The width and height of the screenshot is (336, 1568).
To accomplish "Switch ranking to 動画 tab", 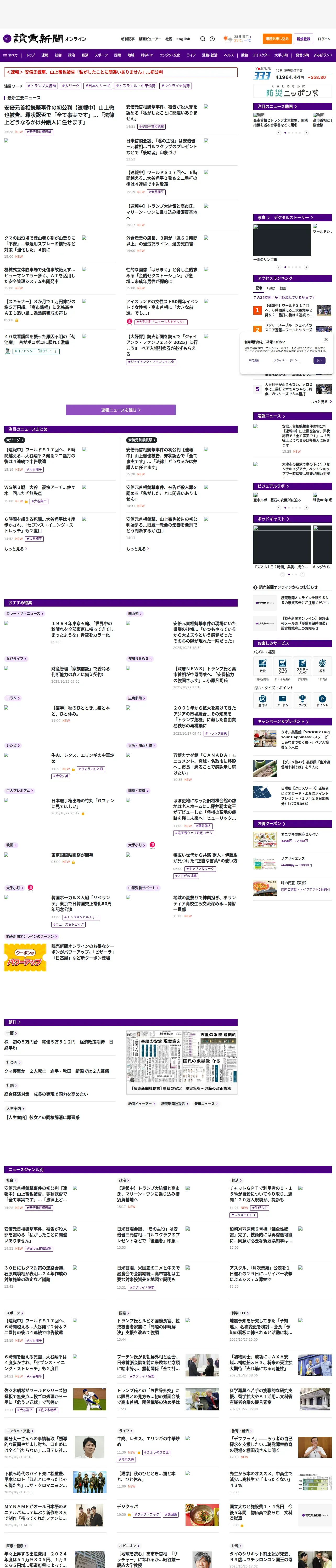I will pos(283,288).
